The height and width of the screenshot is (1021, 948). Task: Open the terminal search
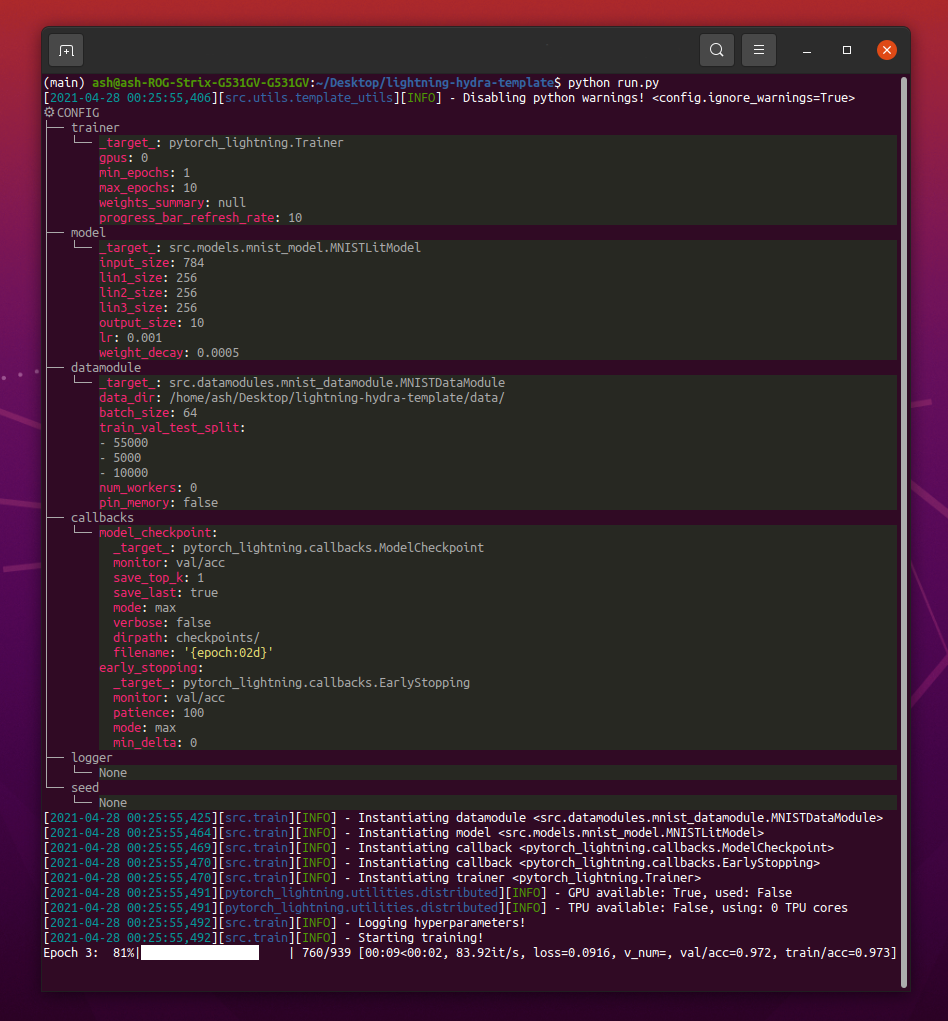click(719, 49)
